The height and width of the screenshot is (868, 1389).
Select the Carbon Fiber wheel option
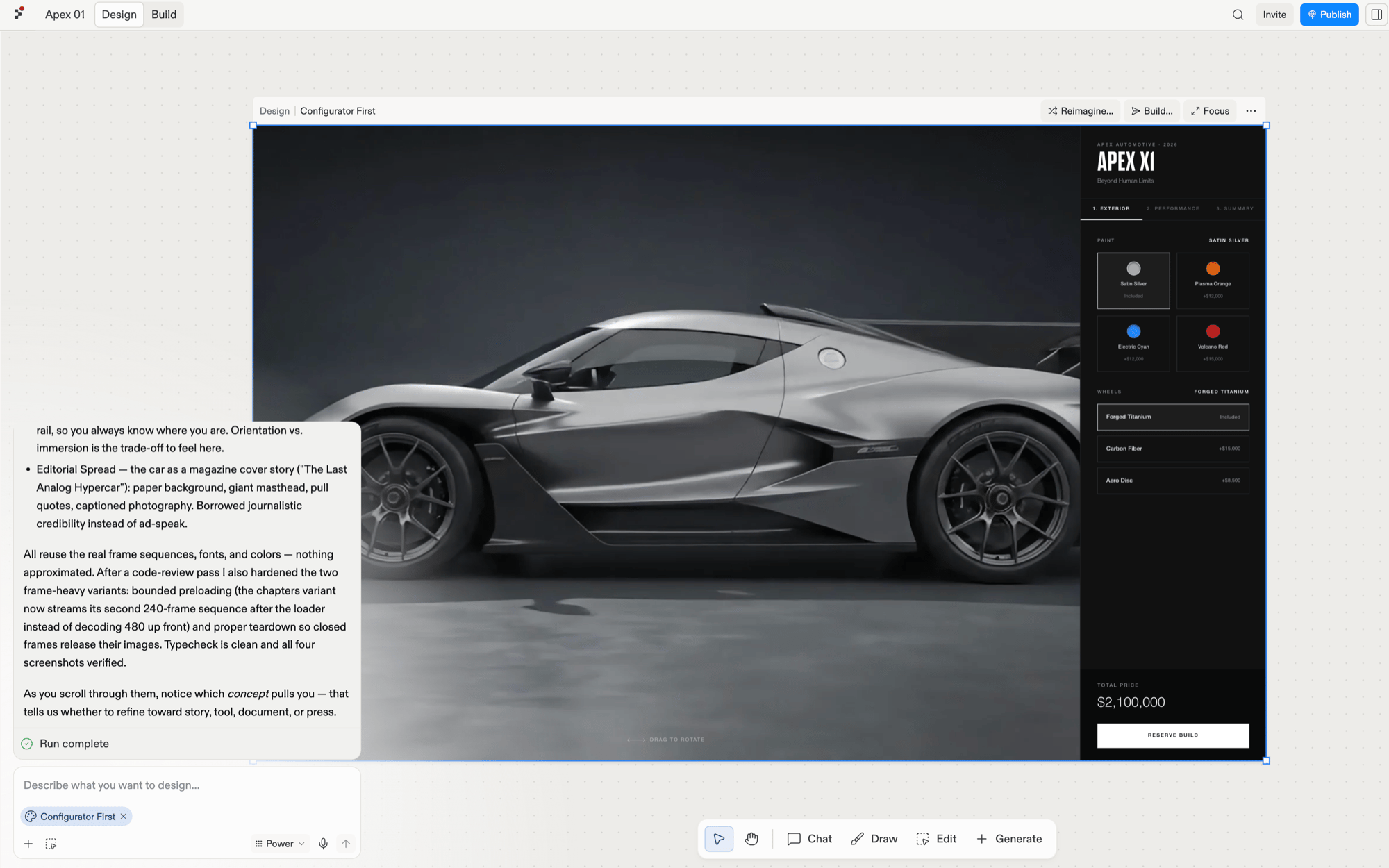point(1173,449)
